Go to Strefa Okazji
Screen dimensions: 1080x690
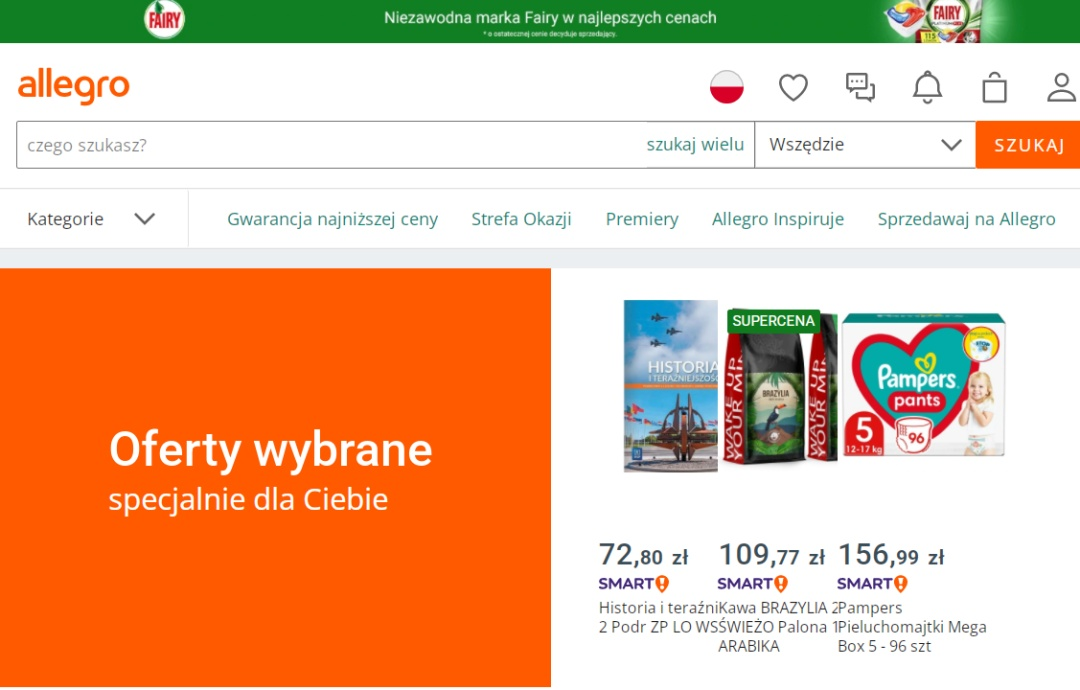521,219
